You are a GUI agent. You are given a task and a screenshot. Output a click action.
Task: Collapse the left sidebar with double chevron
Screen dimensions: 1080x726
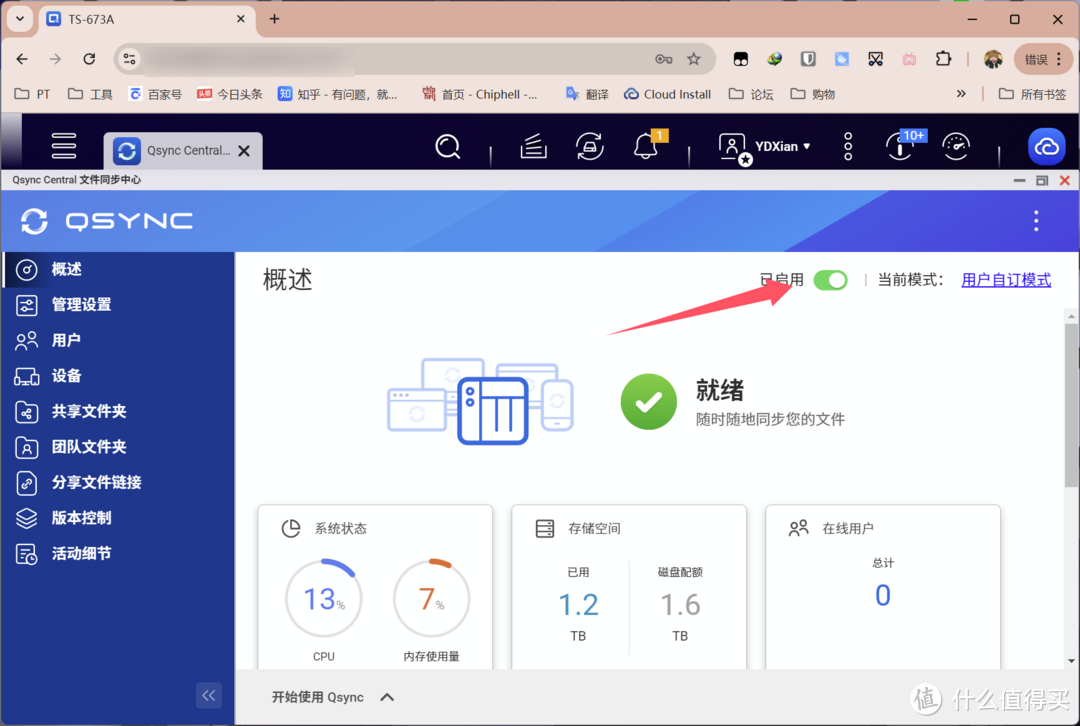point(208,695)
